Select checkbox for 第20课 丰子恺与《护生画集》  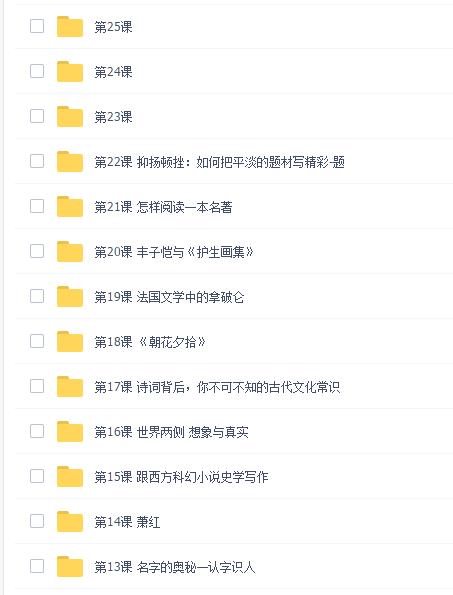pos(37,251)
